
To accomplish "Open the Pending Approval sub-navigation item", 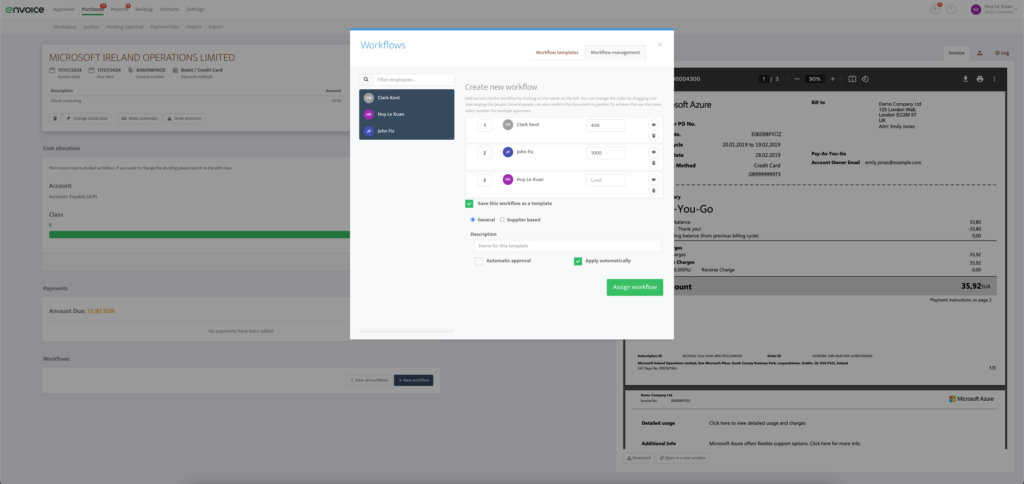I will point(125,27).
